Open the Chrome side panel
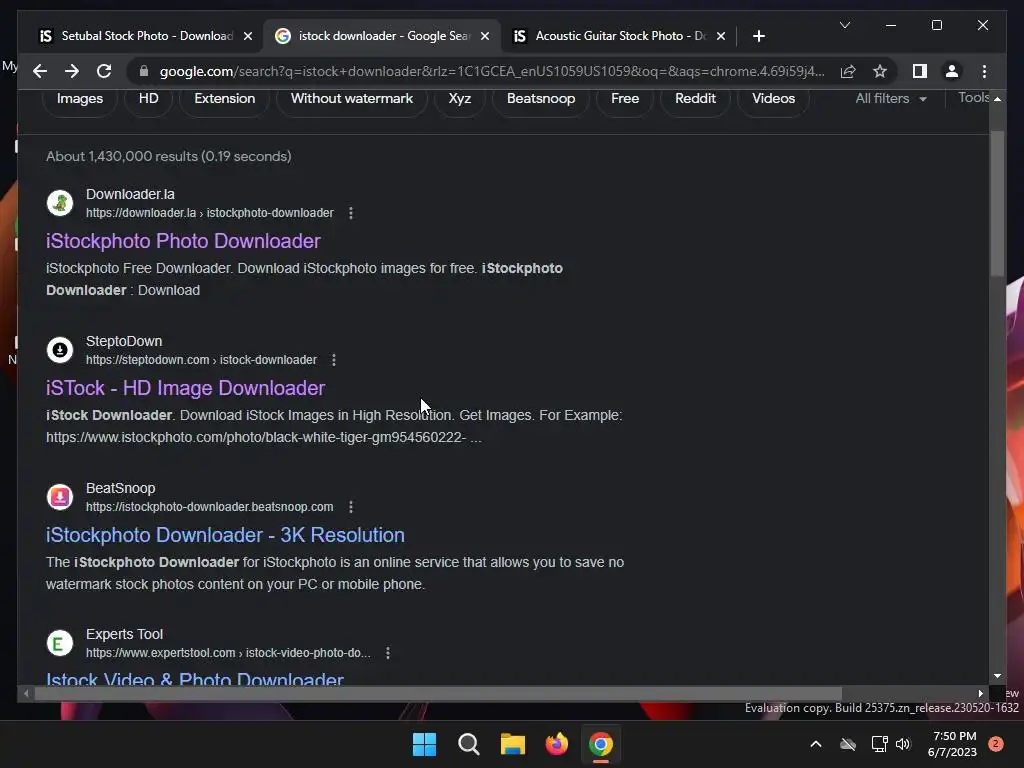The height and width of the screenshot is (768, 1024). point(920,71)
